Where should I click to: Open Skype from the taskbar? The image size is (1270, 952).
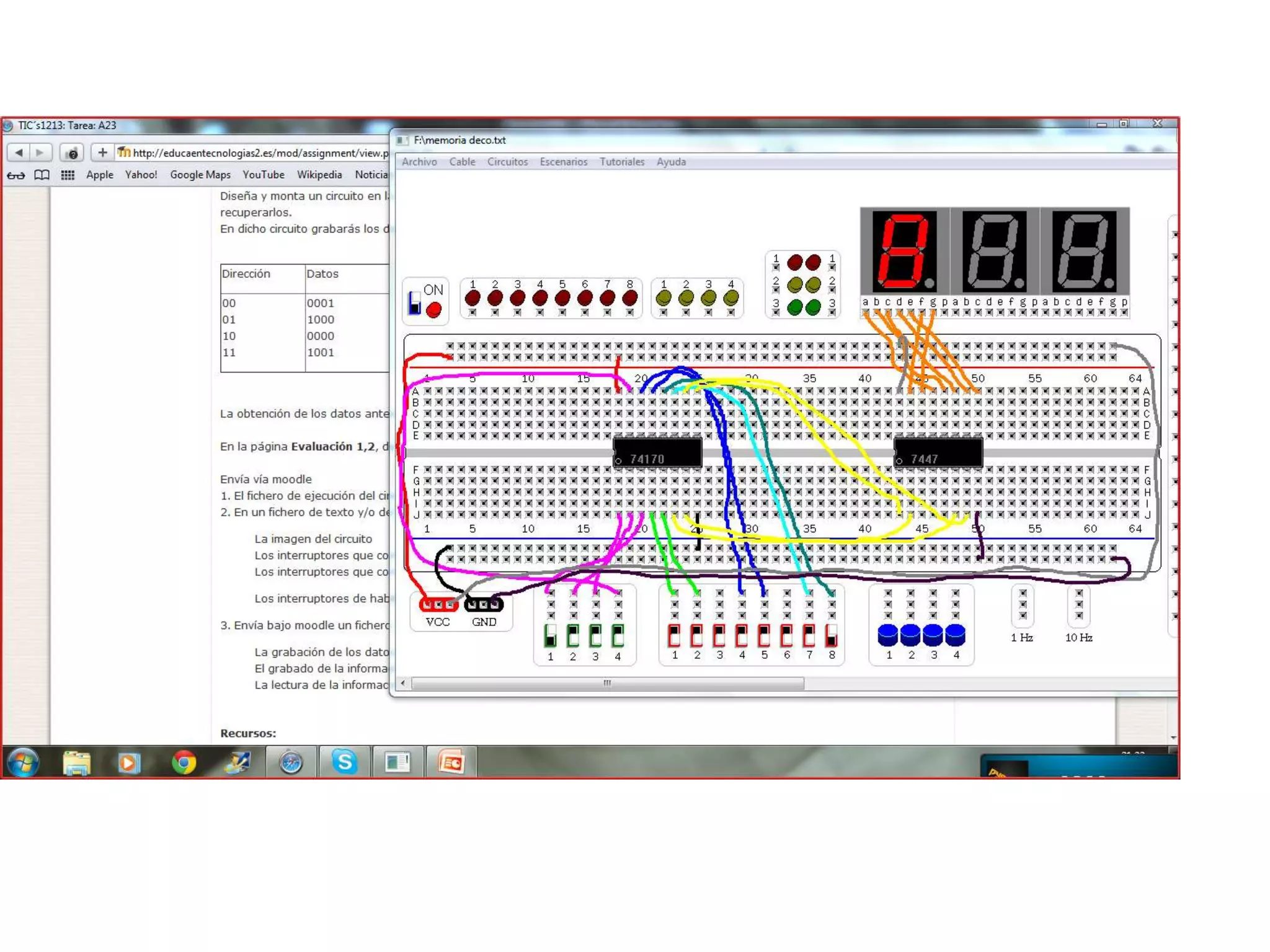point(344,762)
